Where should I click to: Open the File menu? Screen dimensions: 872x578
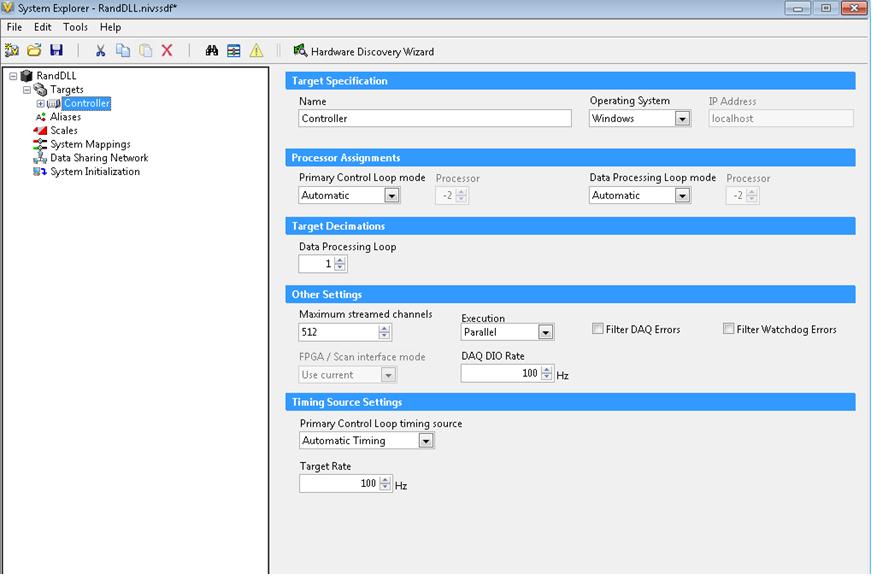[x=14, y=27]
